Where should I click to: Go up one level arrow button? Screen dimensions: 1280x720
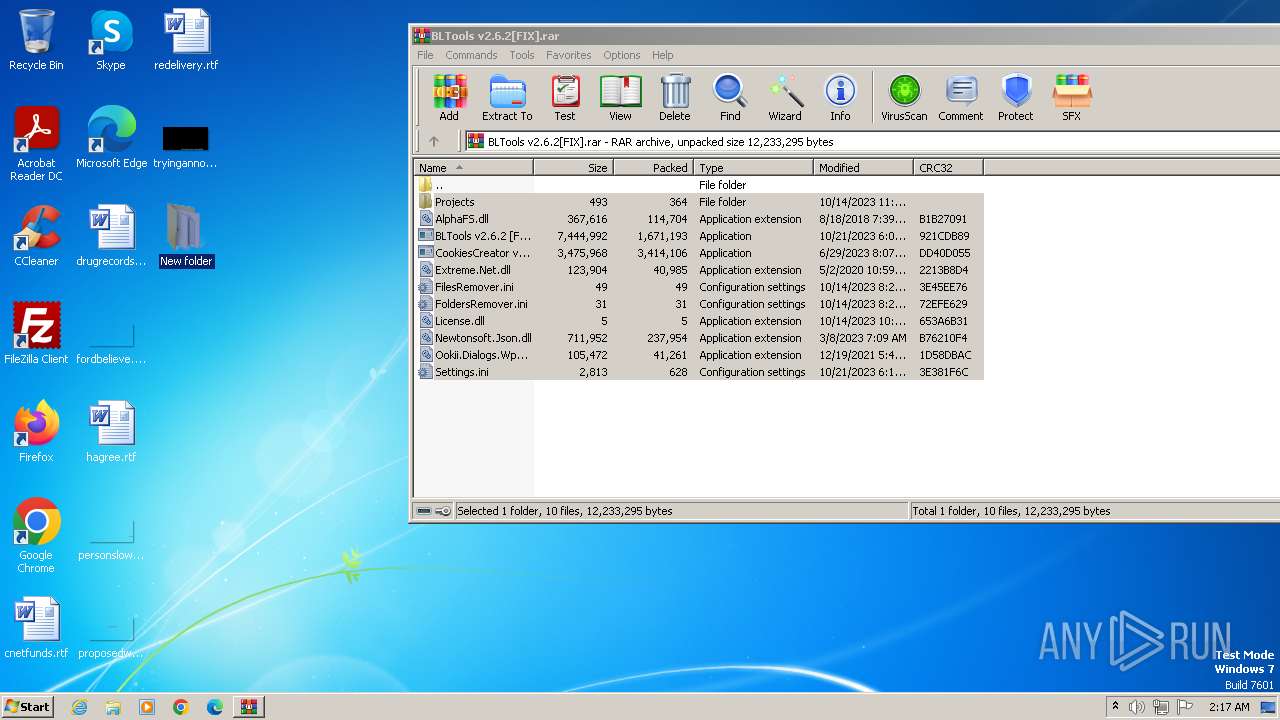point(434,141)
